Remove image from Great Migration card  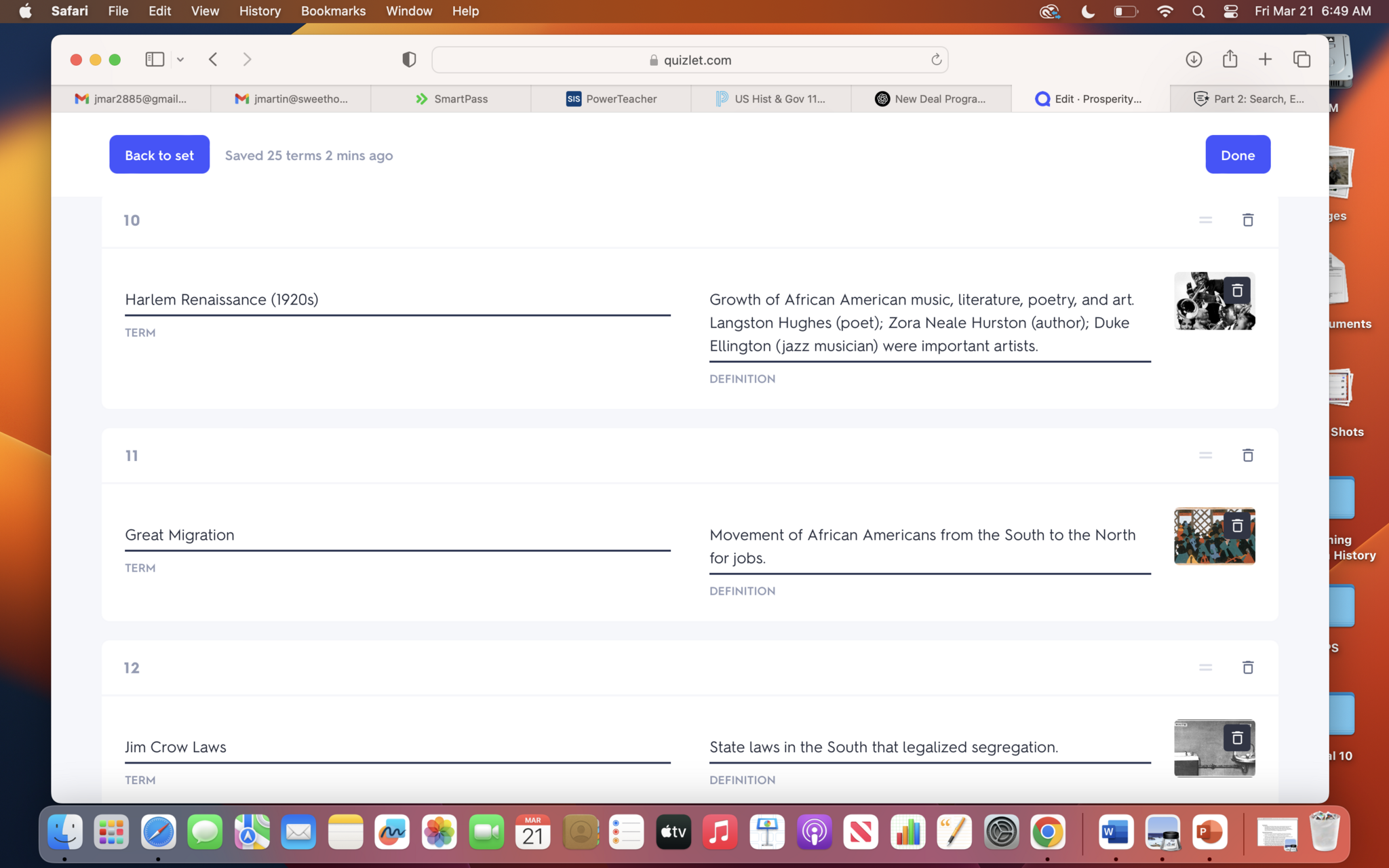[1236, 526]
